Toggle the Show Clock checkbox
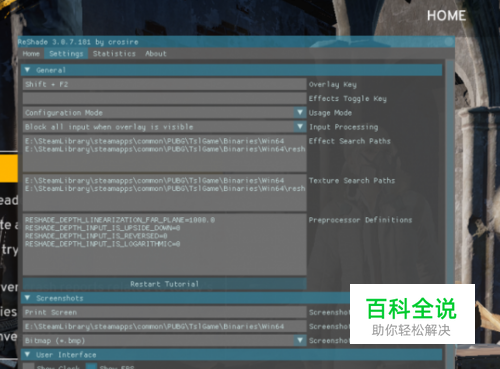The width and height of the screenshot is (500, 369). [29, 366]
